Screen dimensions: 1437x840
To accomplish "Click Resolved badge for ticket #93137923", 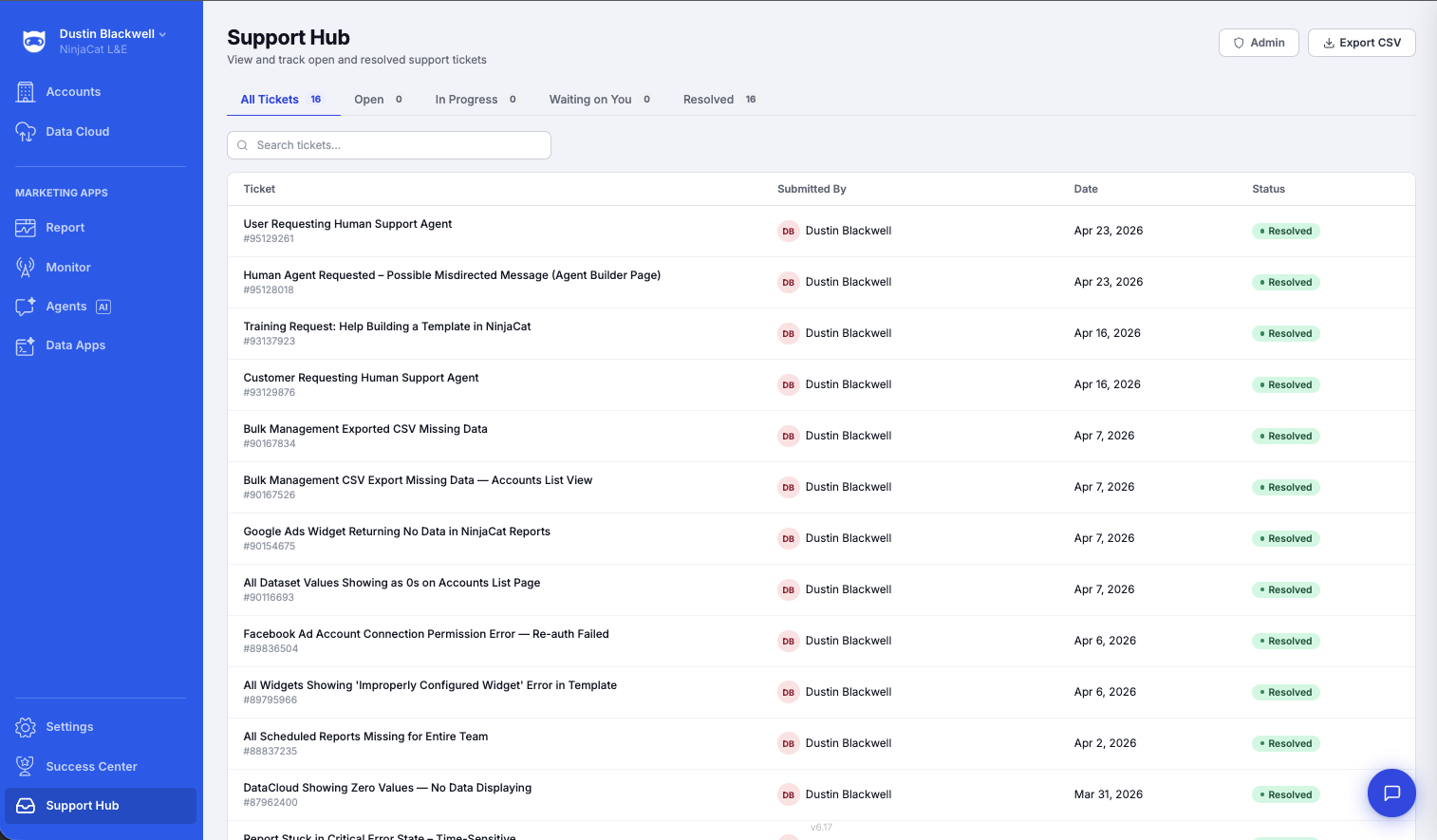I will tap(1286, 334).
